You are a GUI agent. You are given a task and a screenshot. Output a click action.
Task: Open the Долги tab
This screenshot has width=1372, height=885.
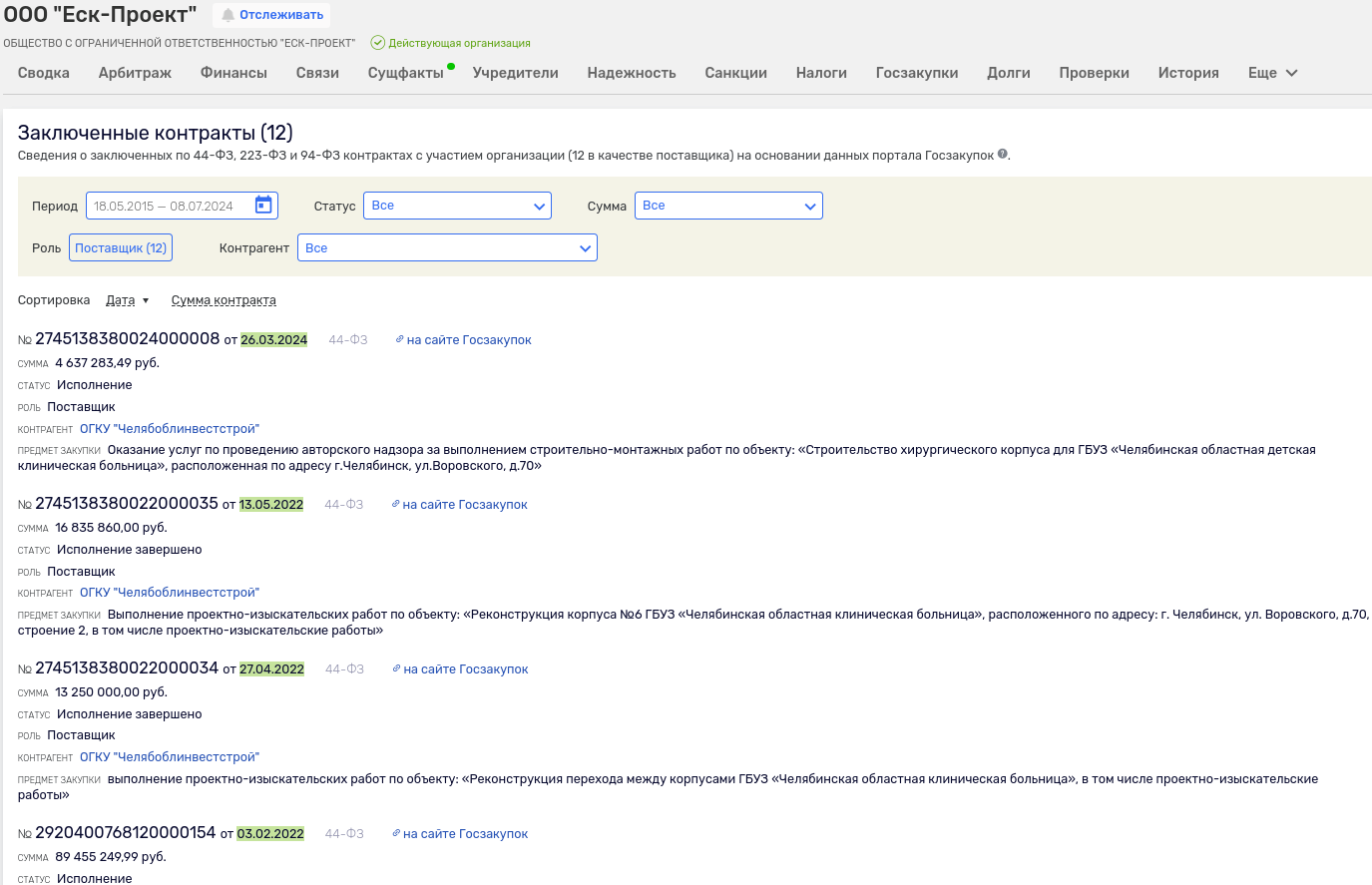pos(1009,73)
